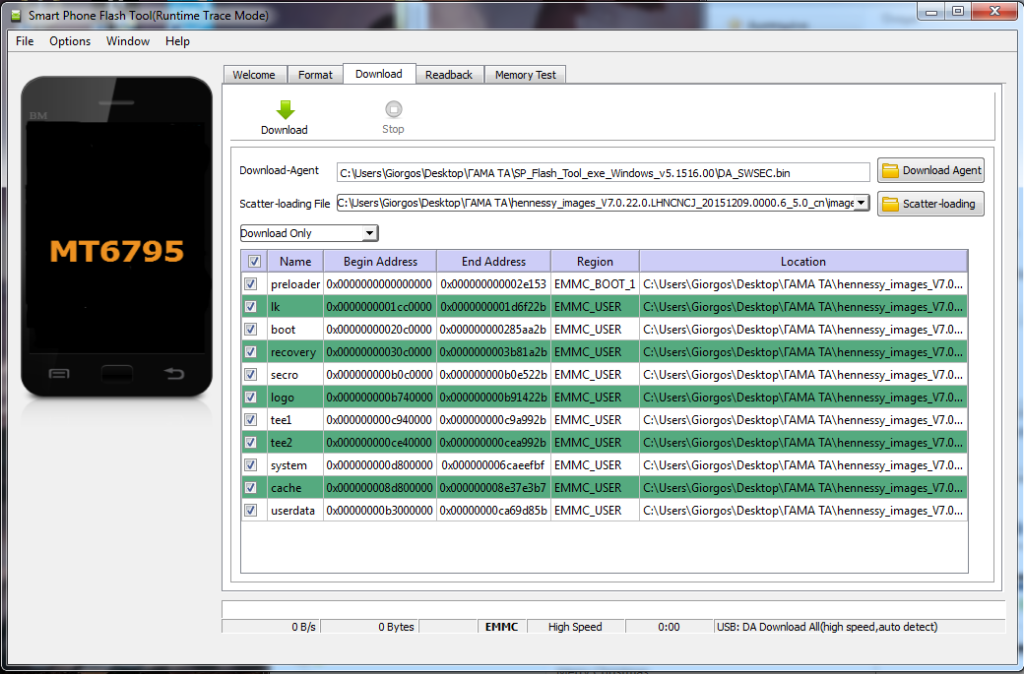
Task: Click the MT6795 text on phone image
Action: pyautogui.click(x=117, y=251)
